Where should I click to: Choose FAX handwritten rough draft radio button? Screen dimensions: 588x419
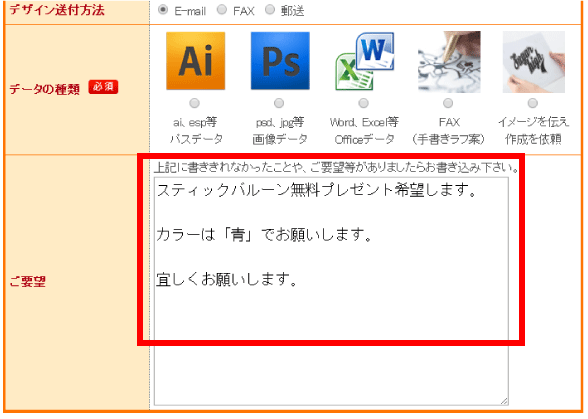[x=448, y=103]
